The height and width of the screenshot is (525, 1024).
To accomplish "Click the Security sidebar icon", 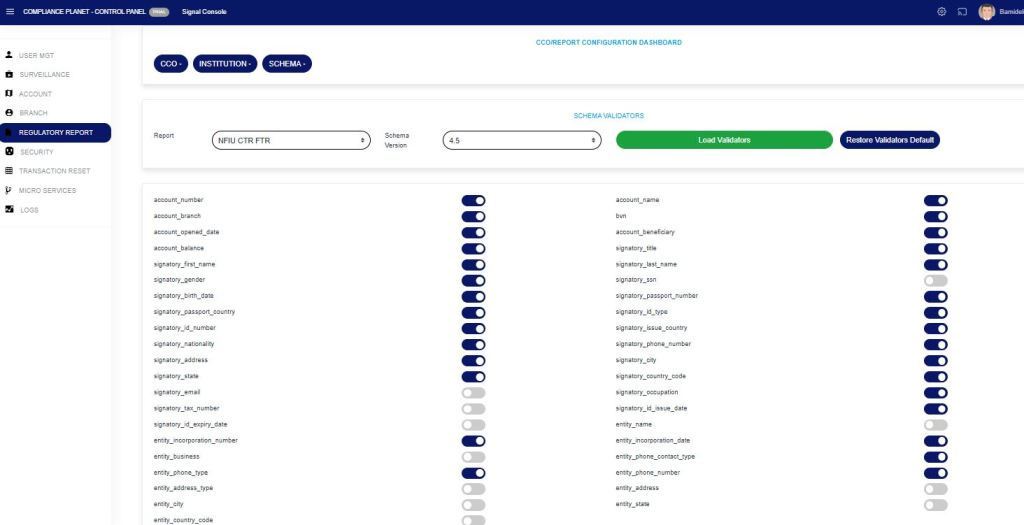I will [9, 152].
